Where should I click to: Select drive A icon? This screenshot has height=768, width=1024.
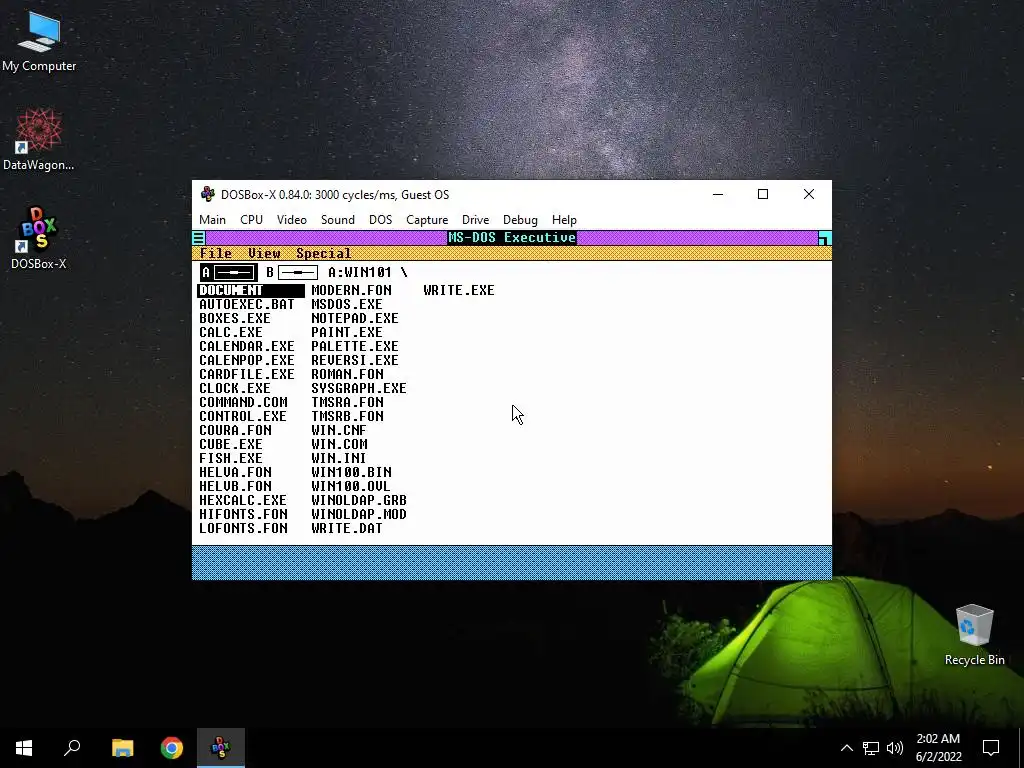(229, 272)
